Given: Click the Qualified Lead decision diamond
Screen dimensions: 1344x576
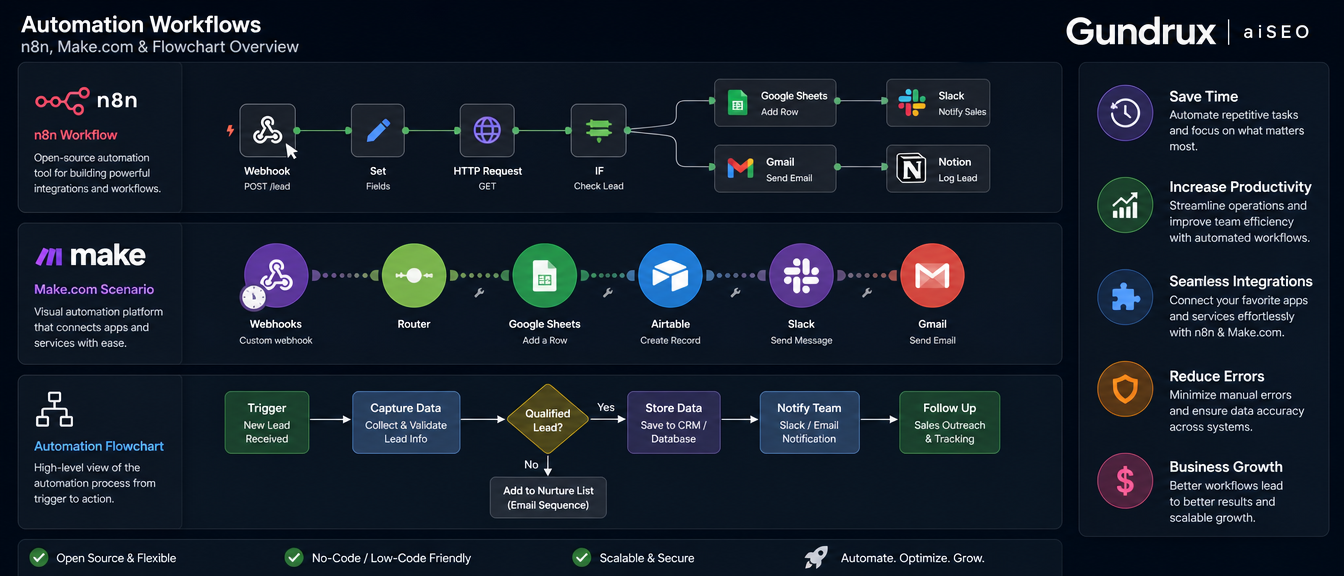Looking at the screenshot, I should 548,420.
